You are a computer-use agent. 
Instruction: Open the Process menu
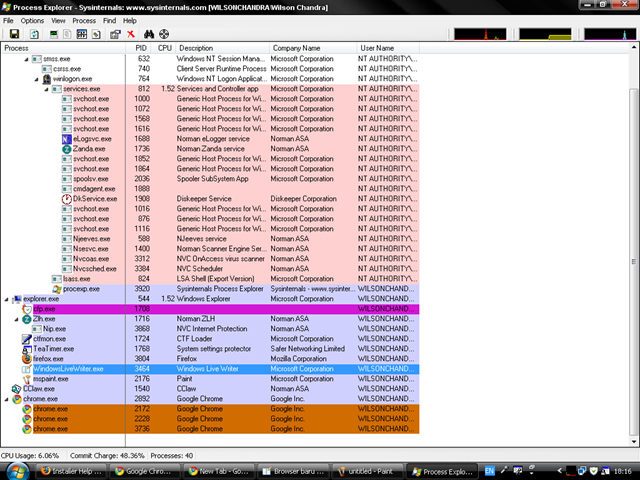[x=84, y=20]
